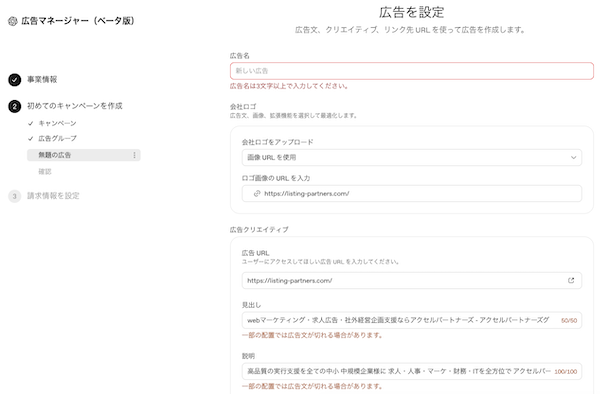600x394 pixels.
Task: Click the 広告マネージャー（ベータ版）title
Action: [78, 21]
